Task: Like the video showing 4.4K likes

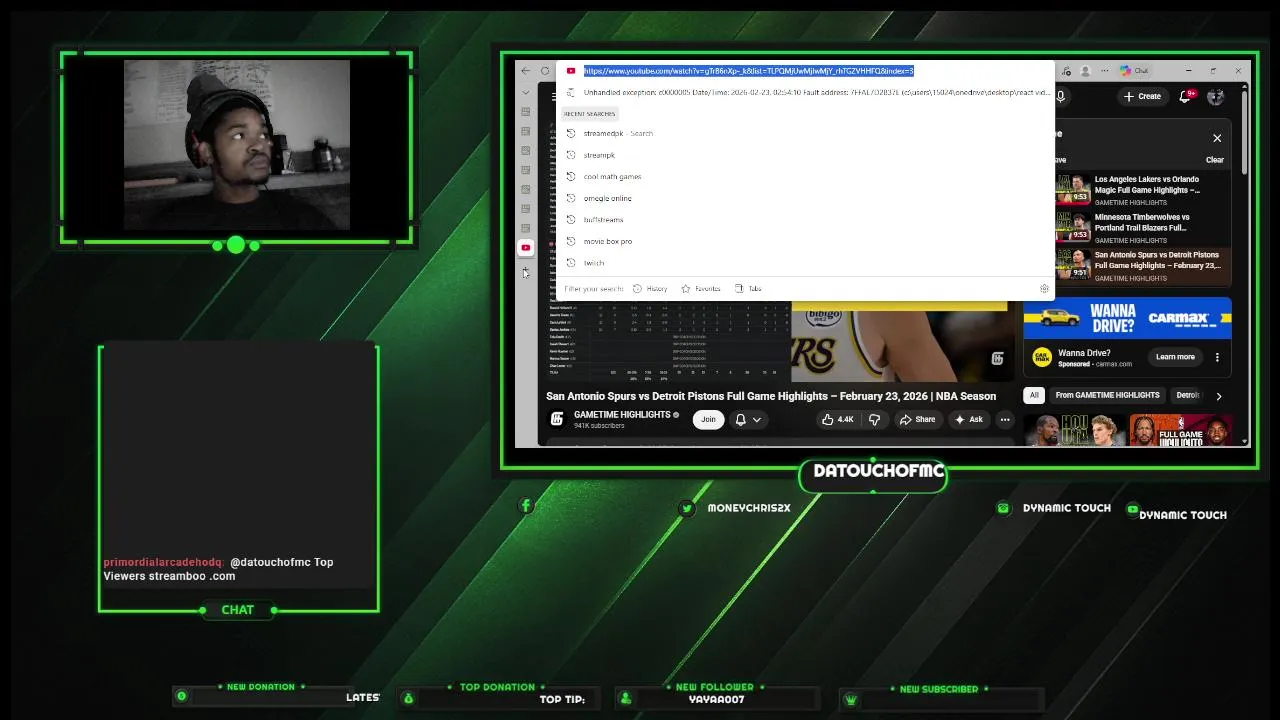Action: coord(838,419)
